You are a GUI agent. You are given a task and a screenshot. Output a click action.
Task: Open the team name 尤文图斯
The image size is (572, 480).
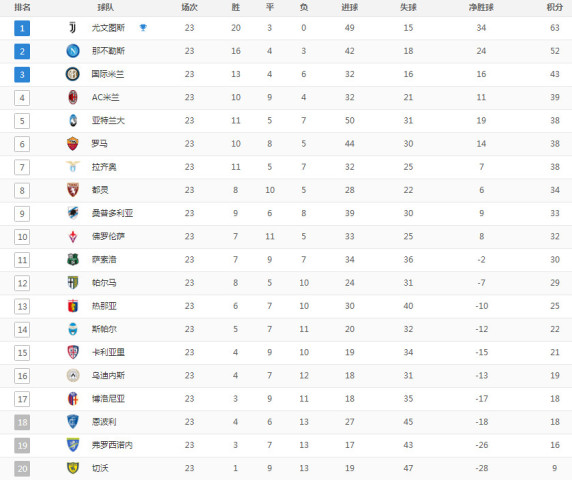[x=108, y=28]
